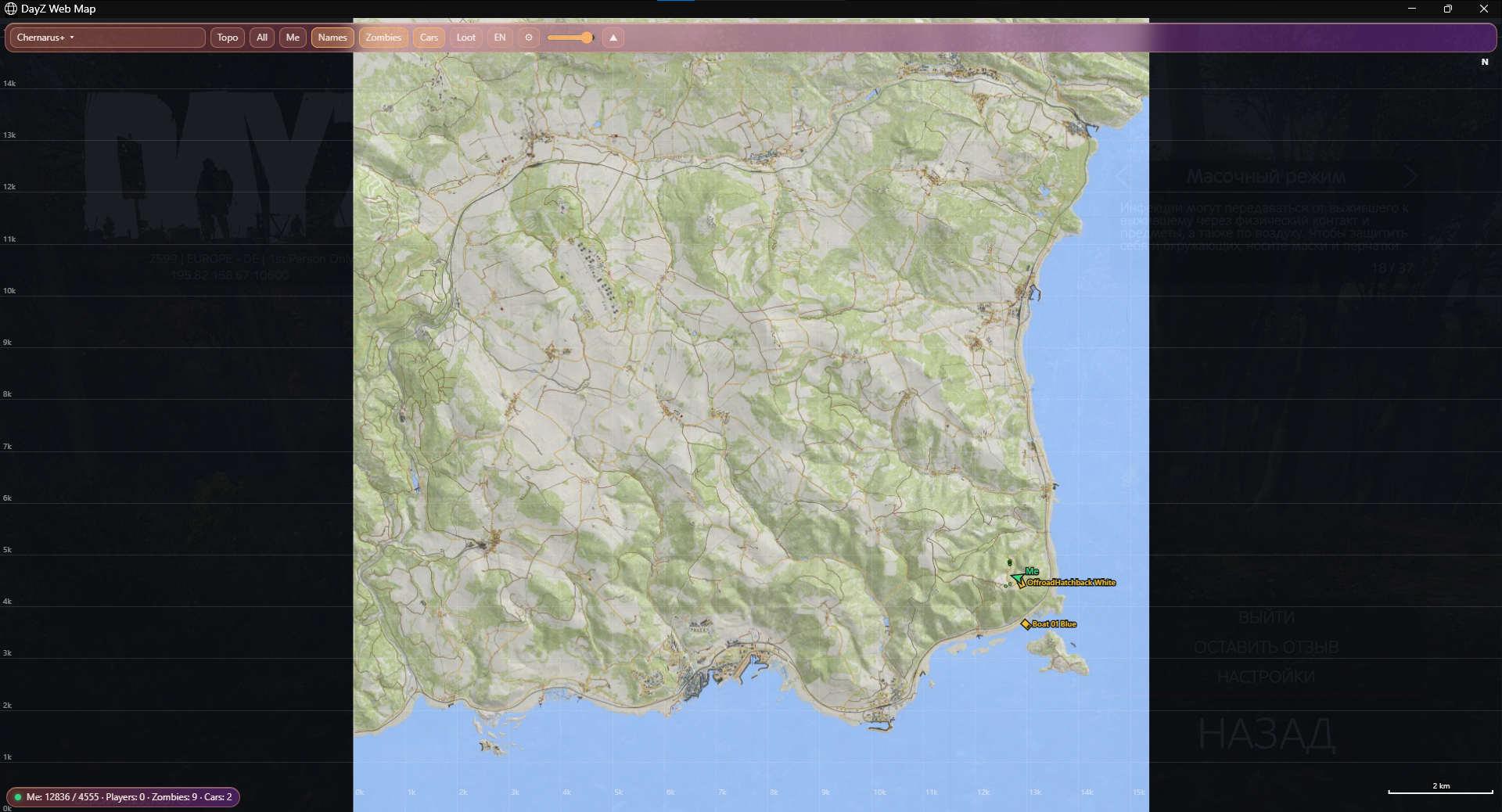The image size is (1502, 812).
Task: Minimize the DayZ Web Map window
Action: pyautogui.click(x=1412, y=9)
